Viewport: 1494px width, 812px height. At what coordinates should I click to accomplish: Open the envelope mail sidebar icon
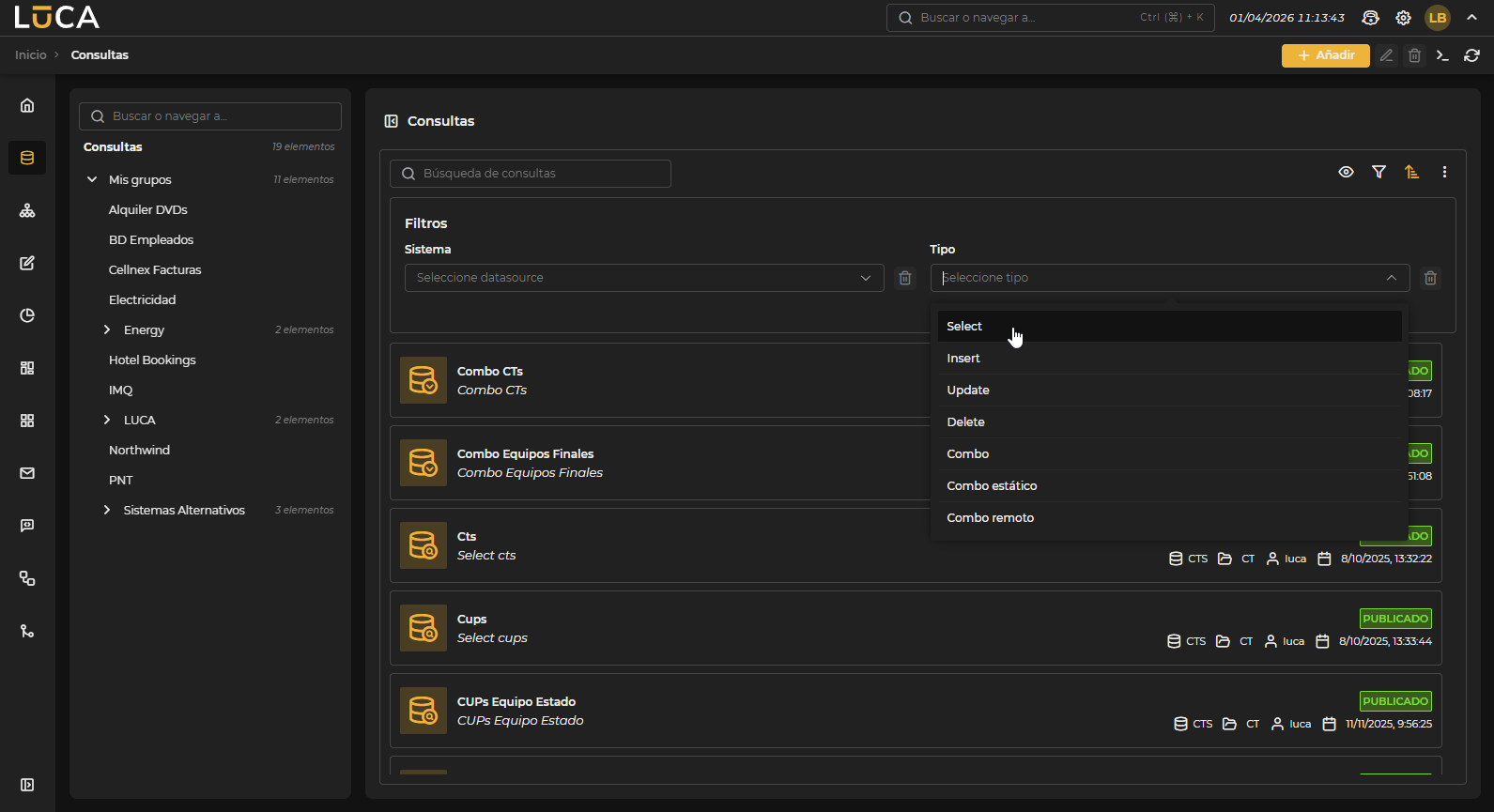(27, 473)
